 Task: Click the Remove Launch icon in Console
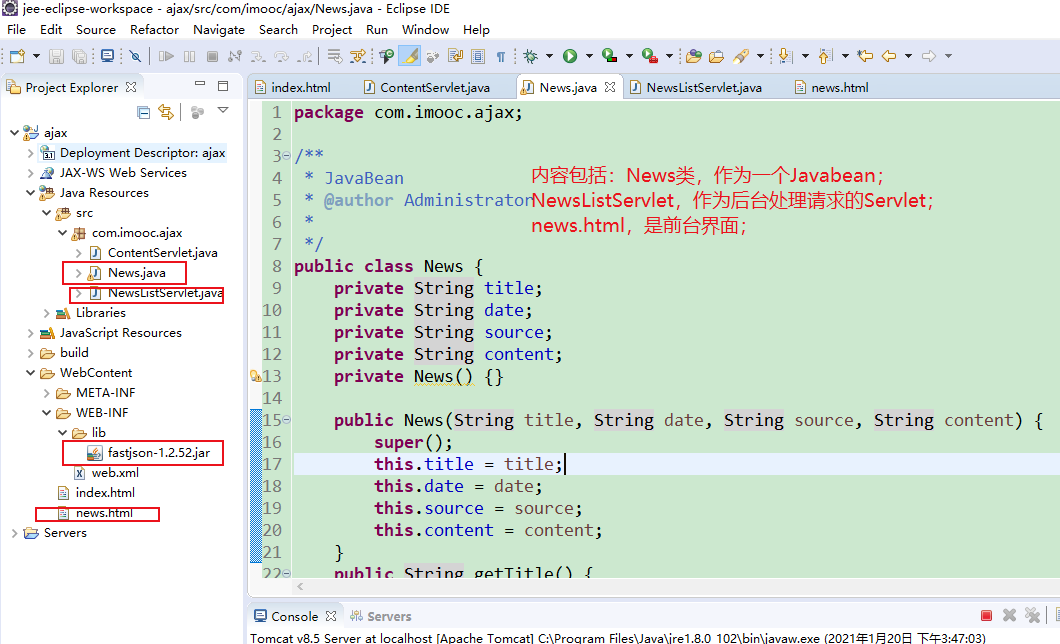tap(1009, 616)
